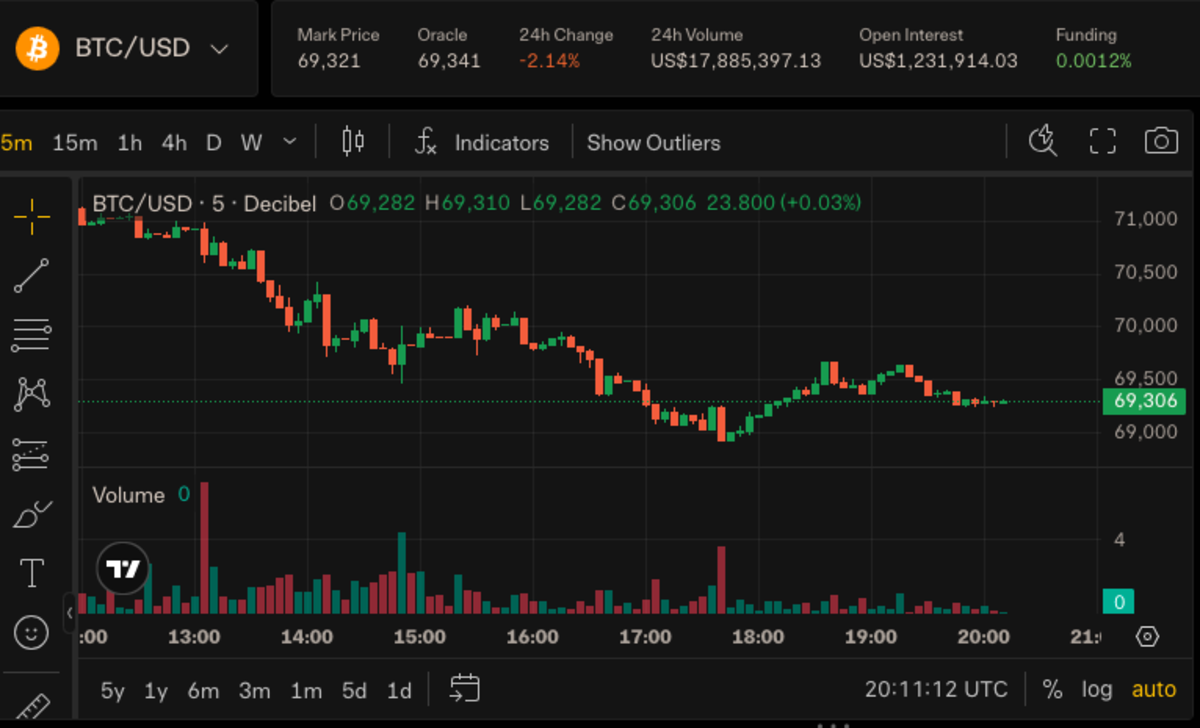Switch to the 15m timeframe
Image resolution: width=1200 pixels, height=728 pixels.
pyautogui.click(x=75, y=143)
